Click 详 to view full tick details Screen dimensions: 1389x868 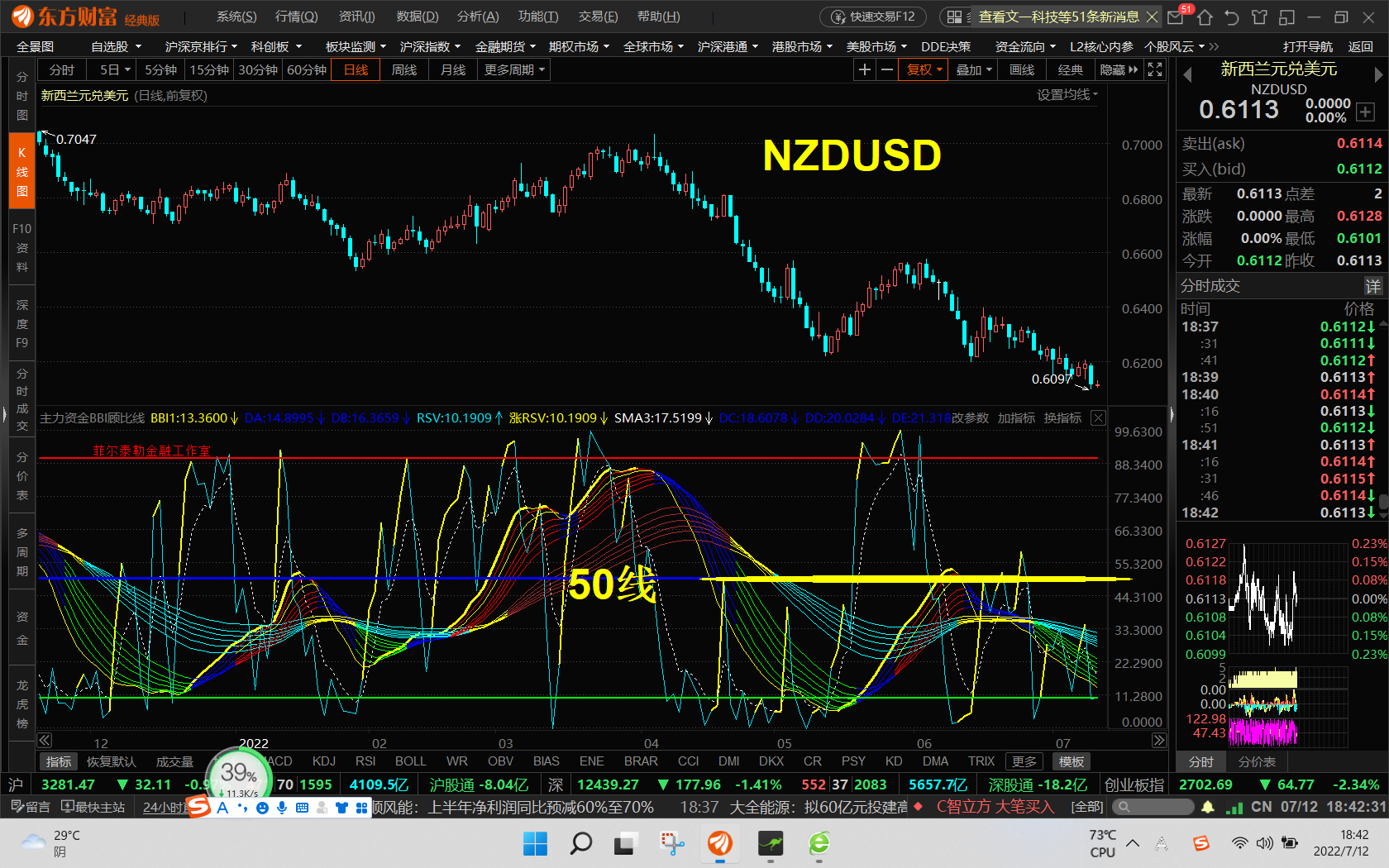coord(1372,286)
